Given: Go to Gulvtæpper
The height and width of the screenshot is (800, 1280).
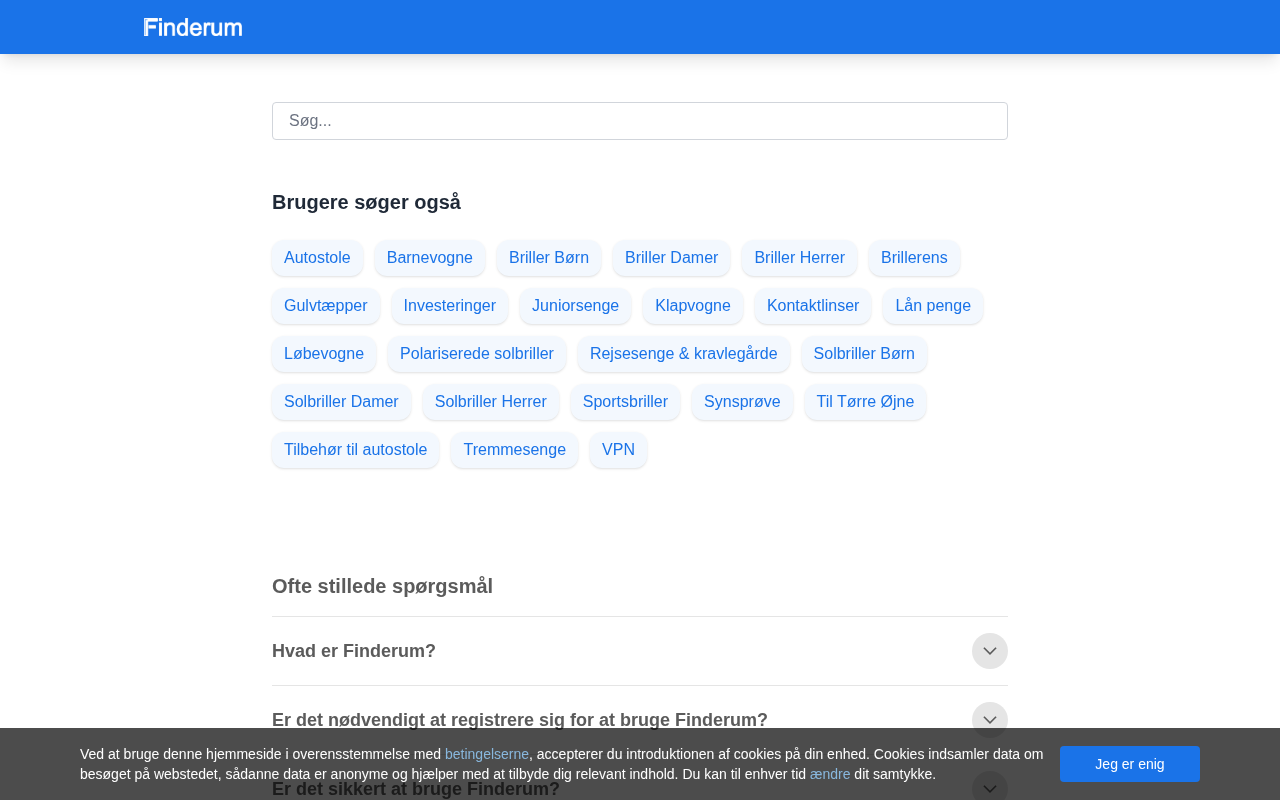Looking at the screenshot, I should pos(326,306).
